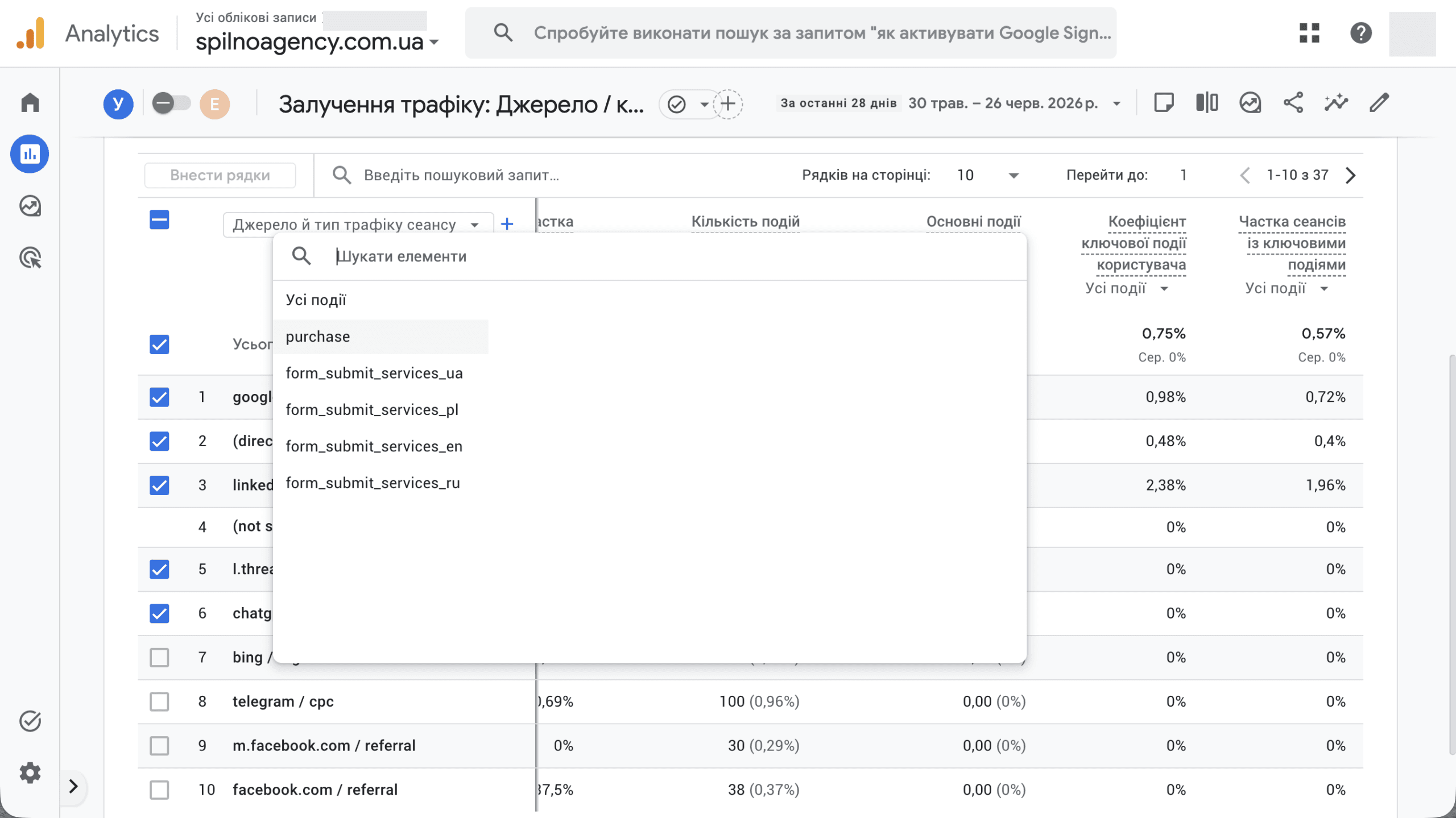This screenshot has width=1456, height=818.
Task: Customize report with pencil icon
Action: [x=1379, y=103]
